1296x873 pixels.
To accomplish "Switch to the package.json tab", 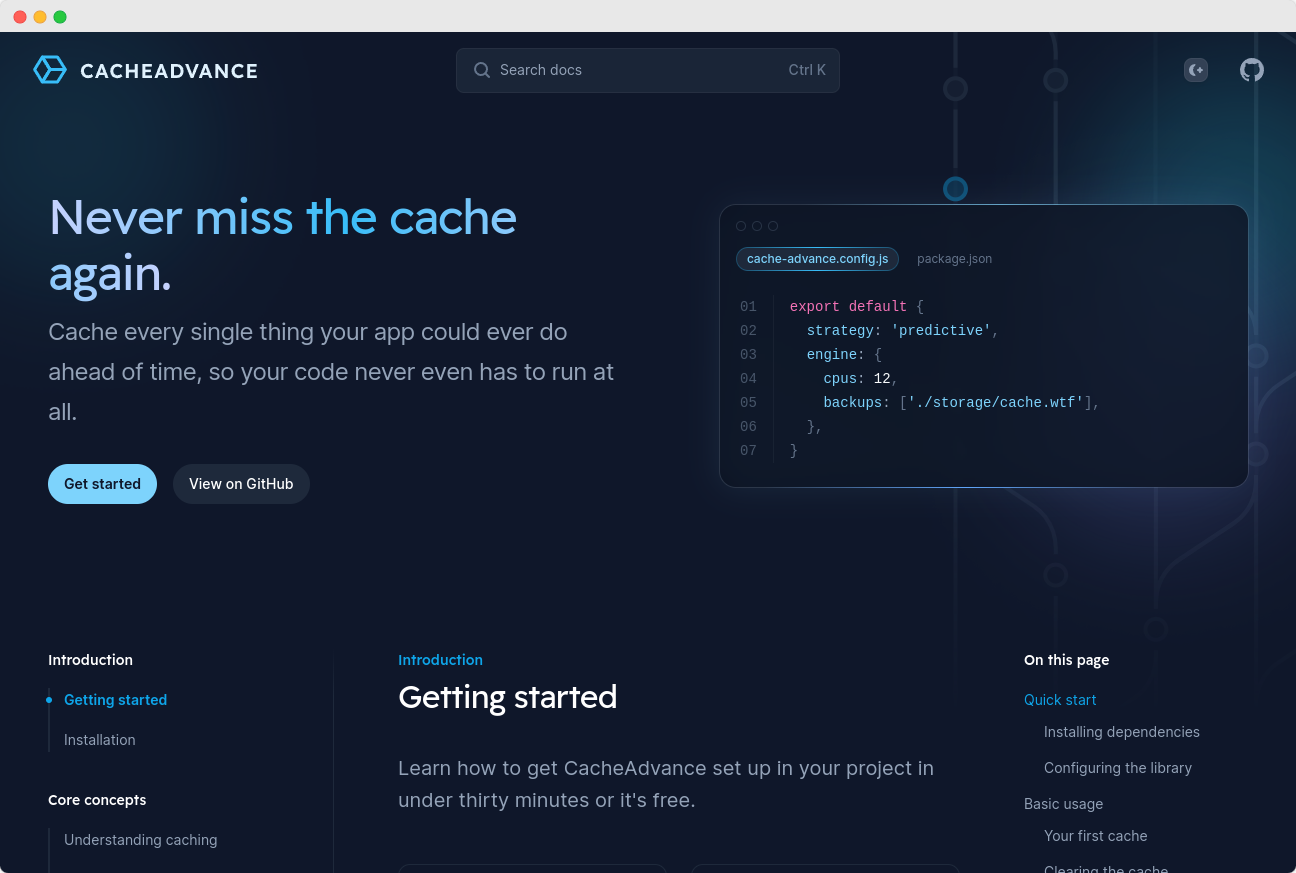I will 954,259.
